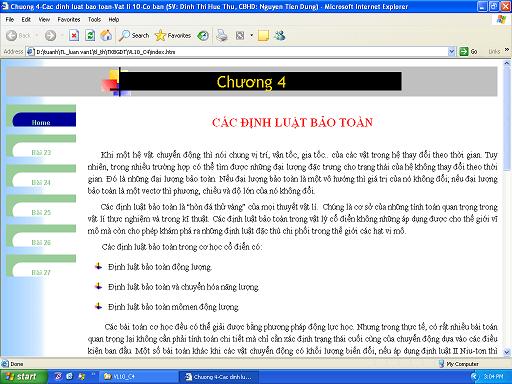The image size is (512, 384).
Task: Click the Done status bar text
Action: (x=17, y=364)
